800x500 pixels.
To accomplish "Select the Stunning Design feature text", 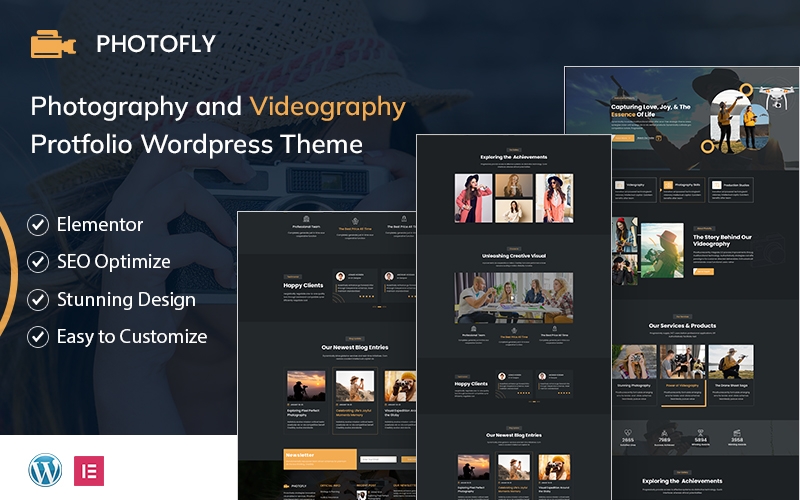I will coord(126,299).
